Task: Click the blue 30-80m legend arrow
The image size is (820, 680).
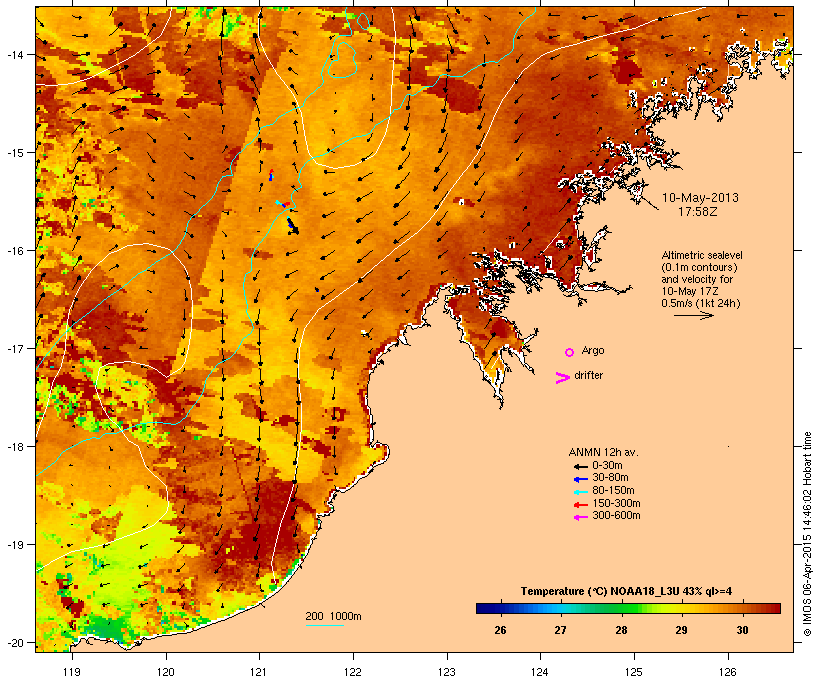Action: click(580, 479)
